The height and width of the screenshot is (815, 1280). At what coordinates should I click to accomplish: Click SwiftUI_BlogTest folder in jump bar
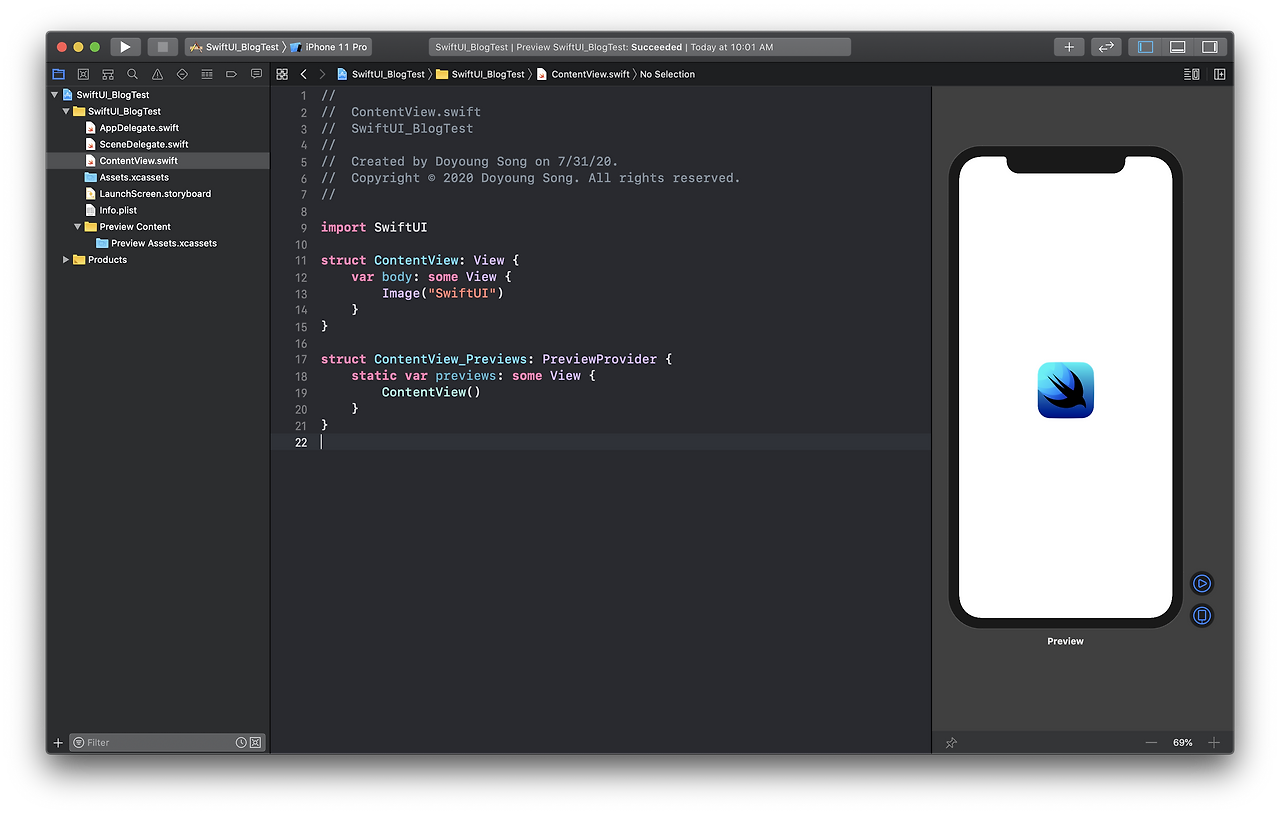point(481,74)
